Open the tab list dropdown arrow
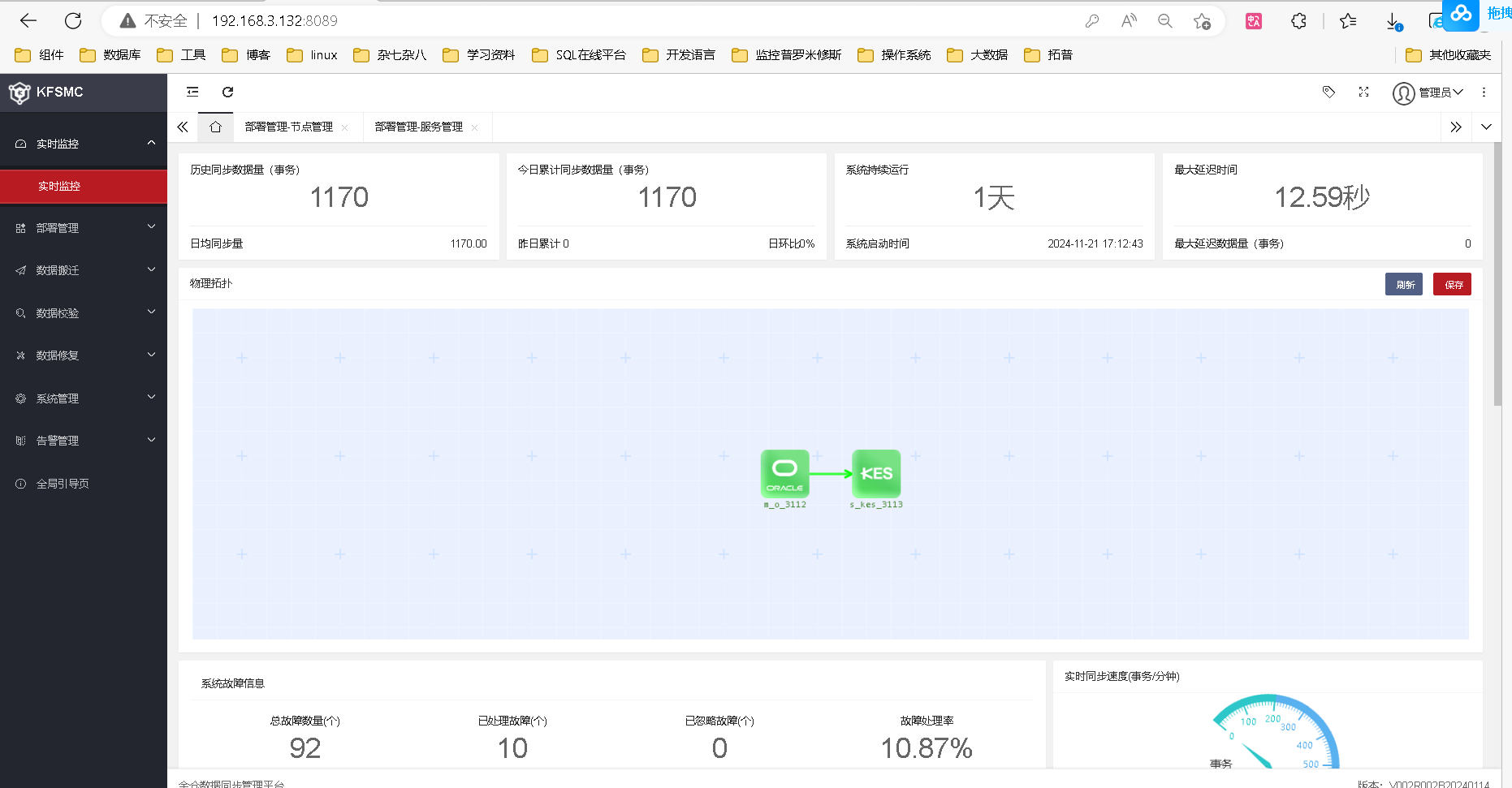 [1486, 127]
